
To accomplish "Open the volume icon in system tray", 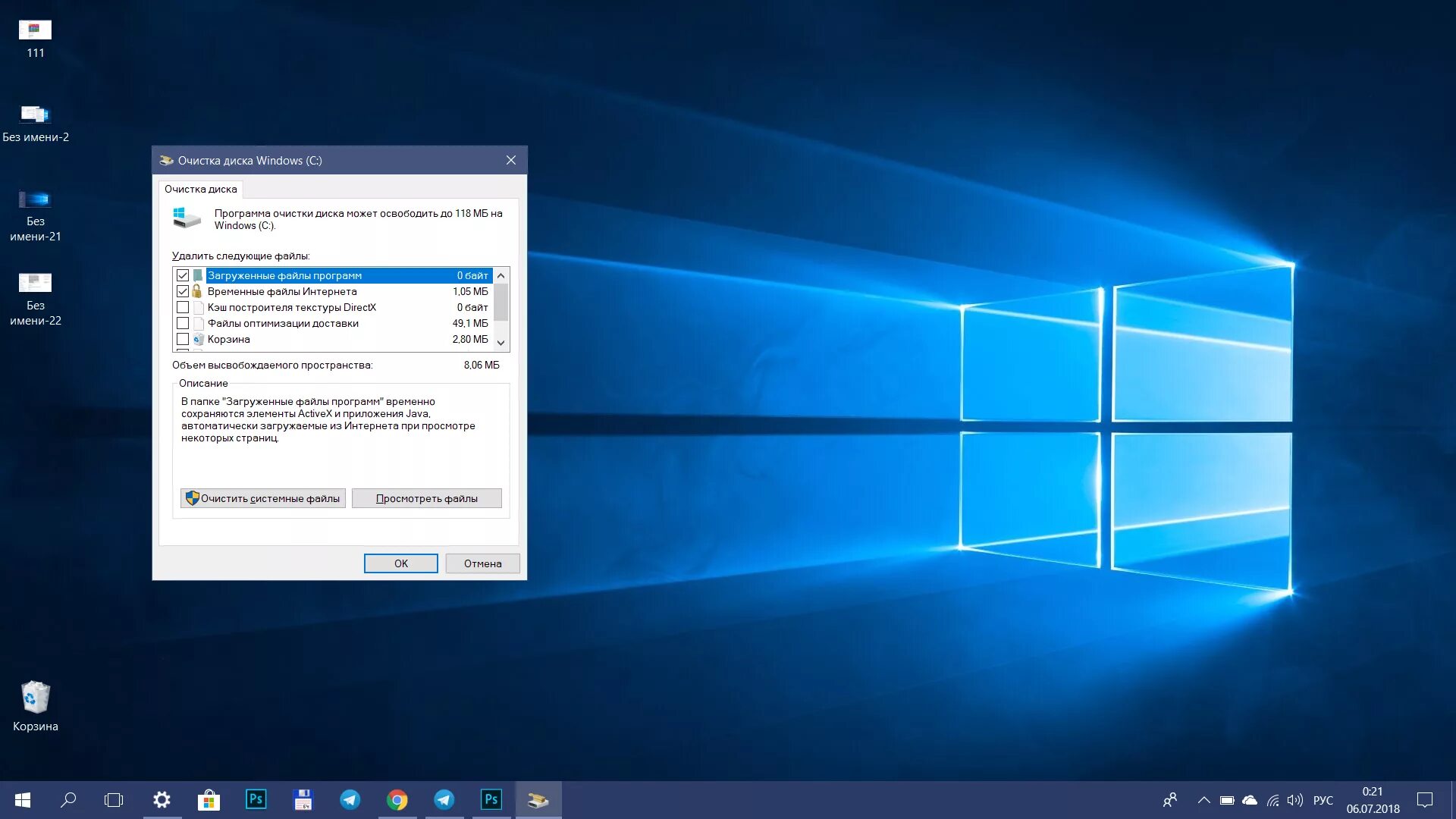I will tap(1294, 801).
